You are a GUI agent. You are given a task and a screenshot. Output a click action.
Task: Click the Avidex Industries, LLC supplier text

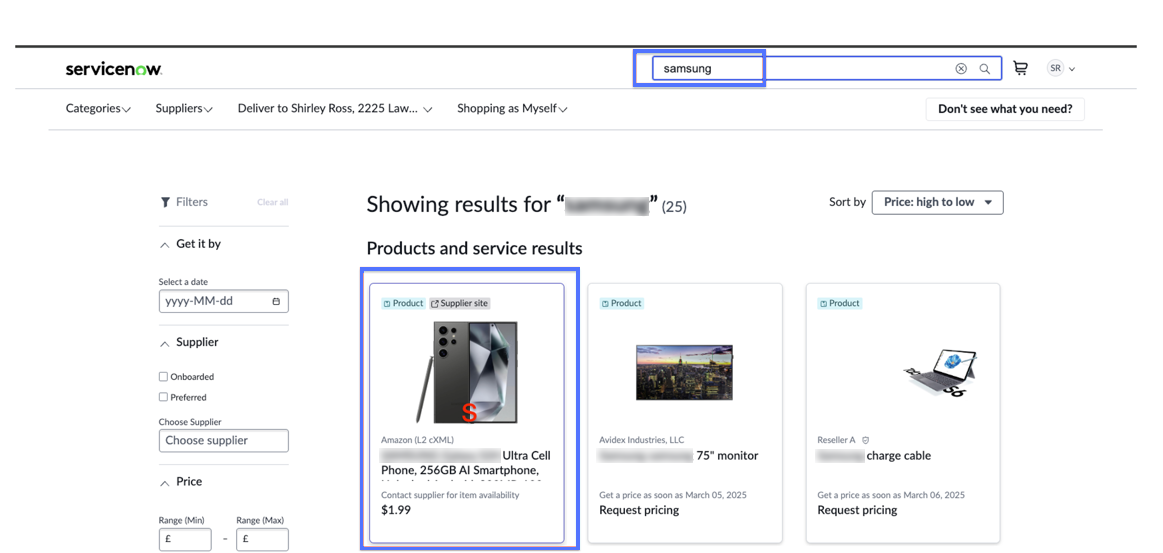coord(642,440)
